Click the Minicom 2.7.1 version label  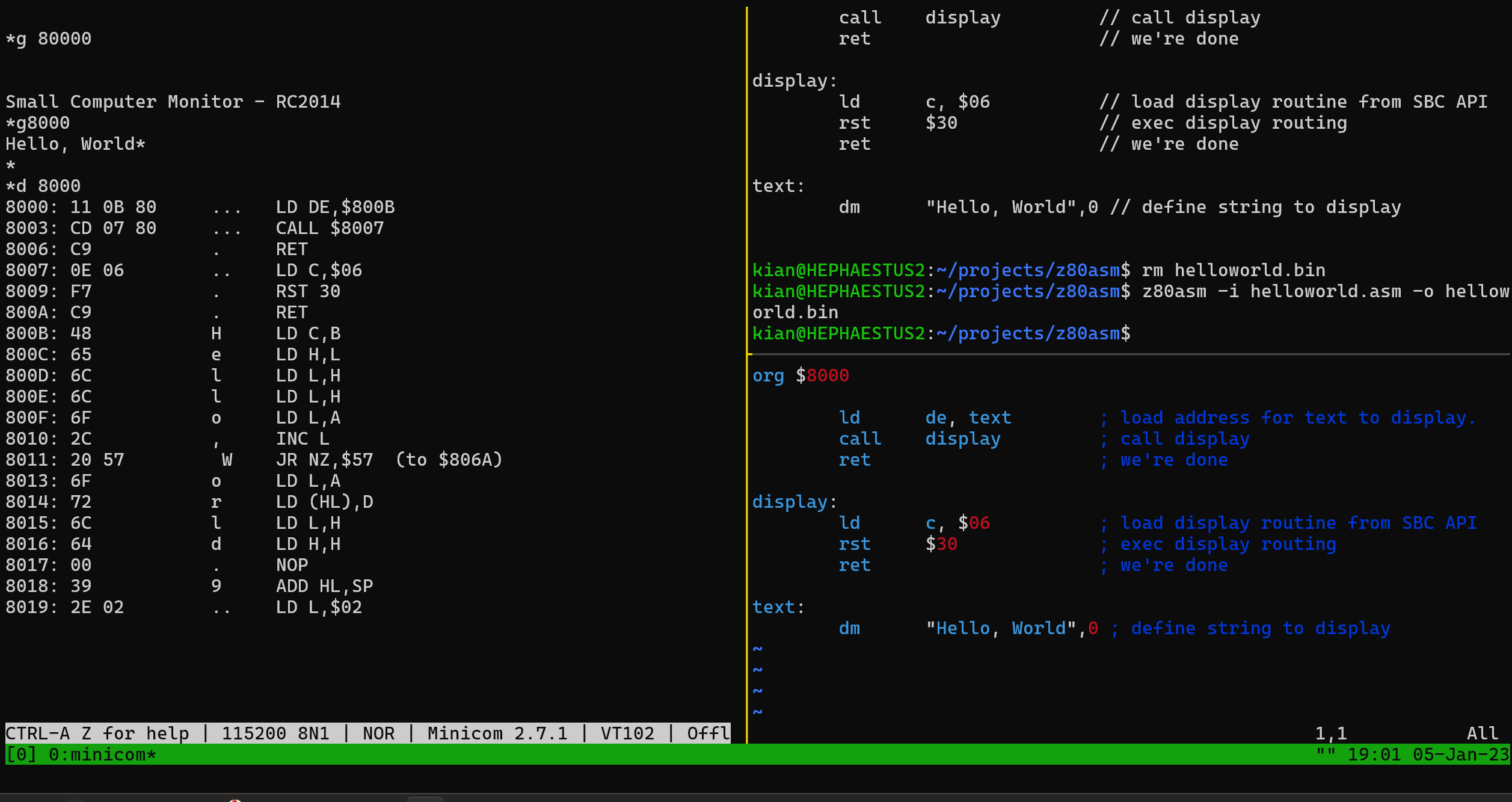tap(497, 733)
